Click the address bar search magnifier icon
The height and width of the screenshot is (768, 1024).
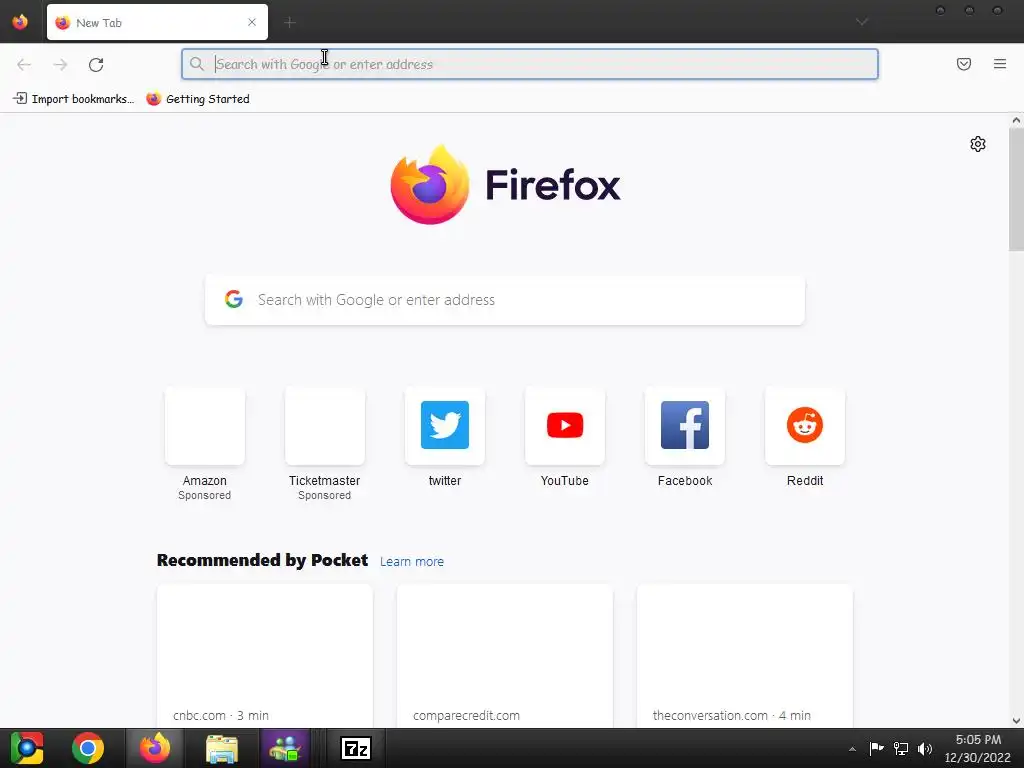tap(197, 64)
